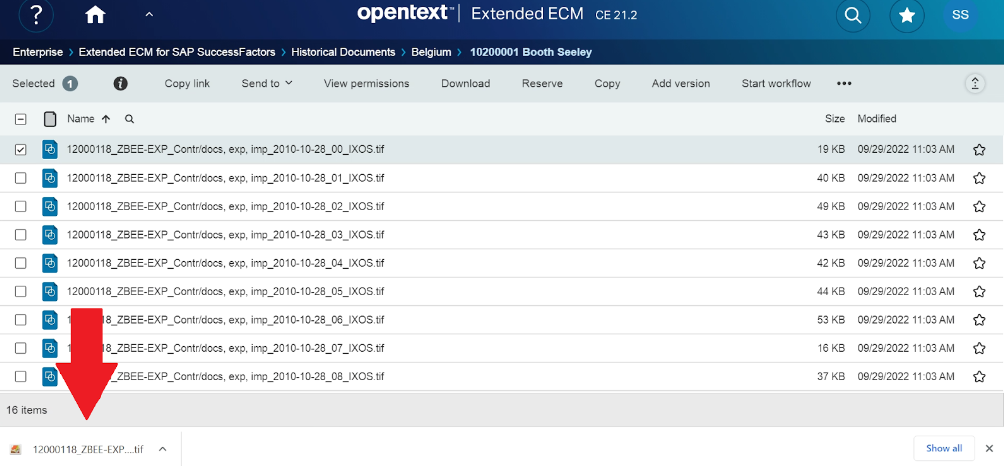Open the more actions ellipsis menu
Viewport: 1006px width, 466px height.
click(x=844, y=84)
